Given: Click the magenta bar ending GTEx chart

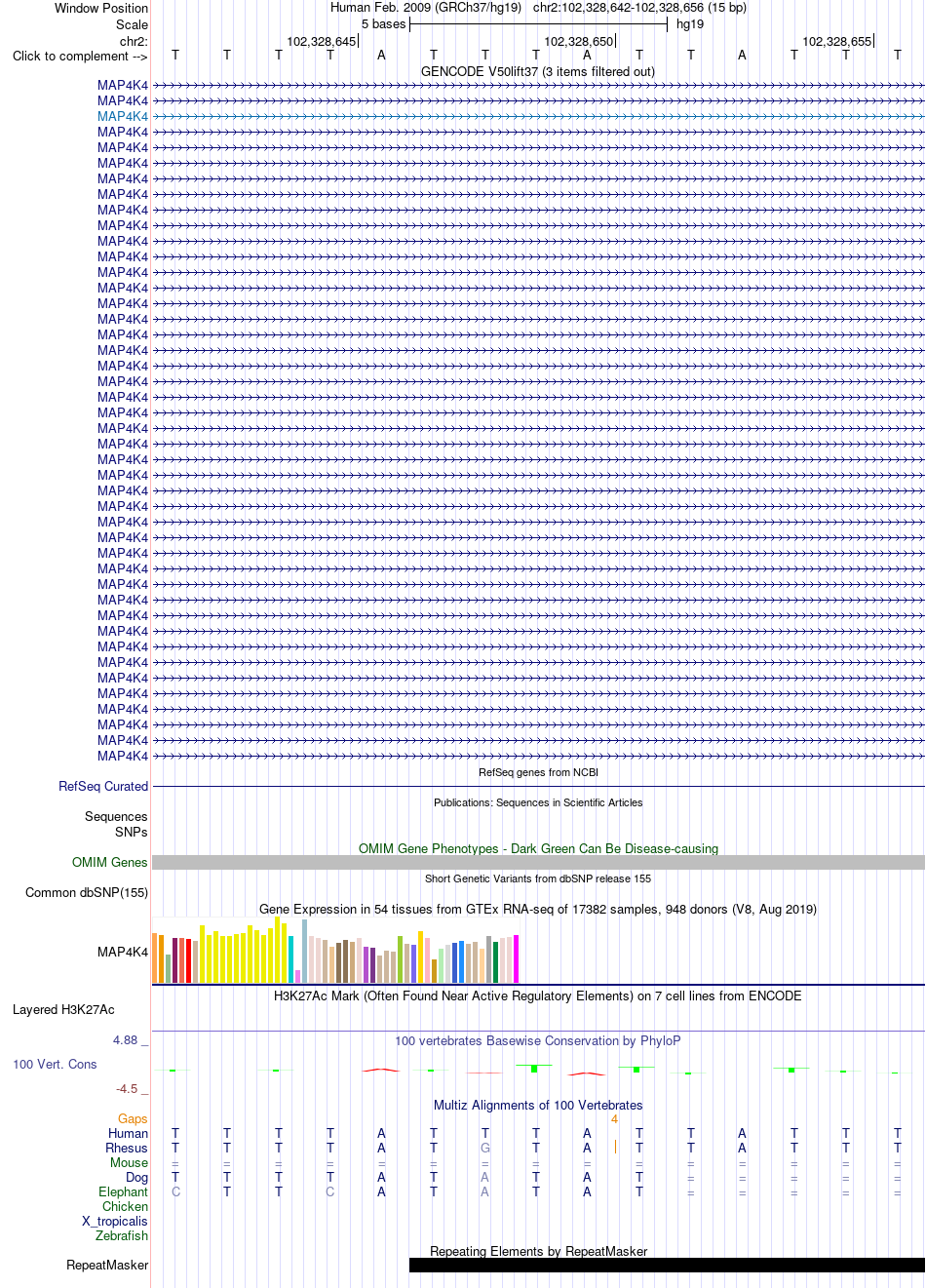Looking at the screenshot, I should [517, 958].
